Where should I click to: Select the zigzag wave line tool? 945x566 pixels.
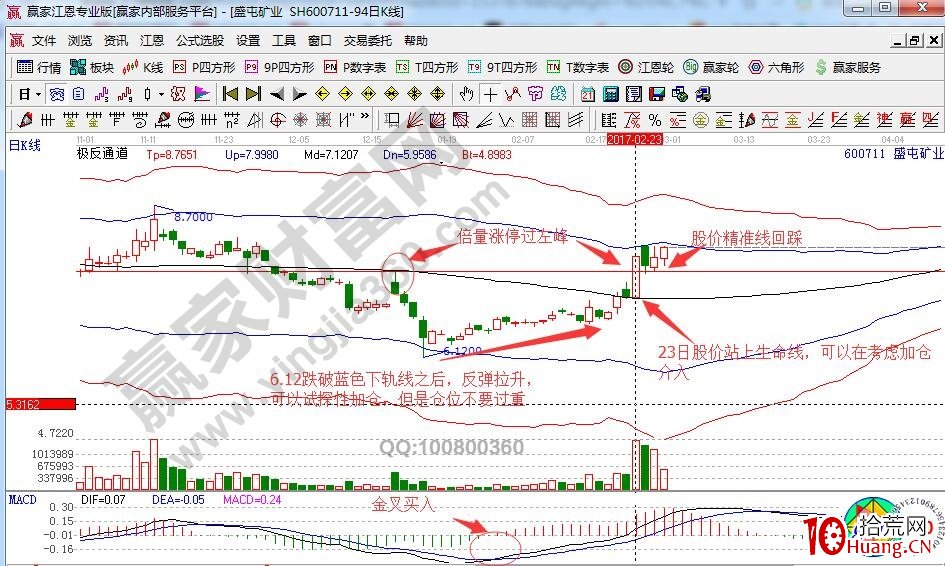[x=506, y=120]
